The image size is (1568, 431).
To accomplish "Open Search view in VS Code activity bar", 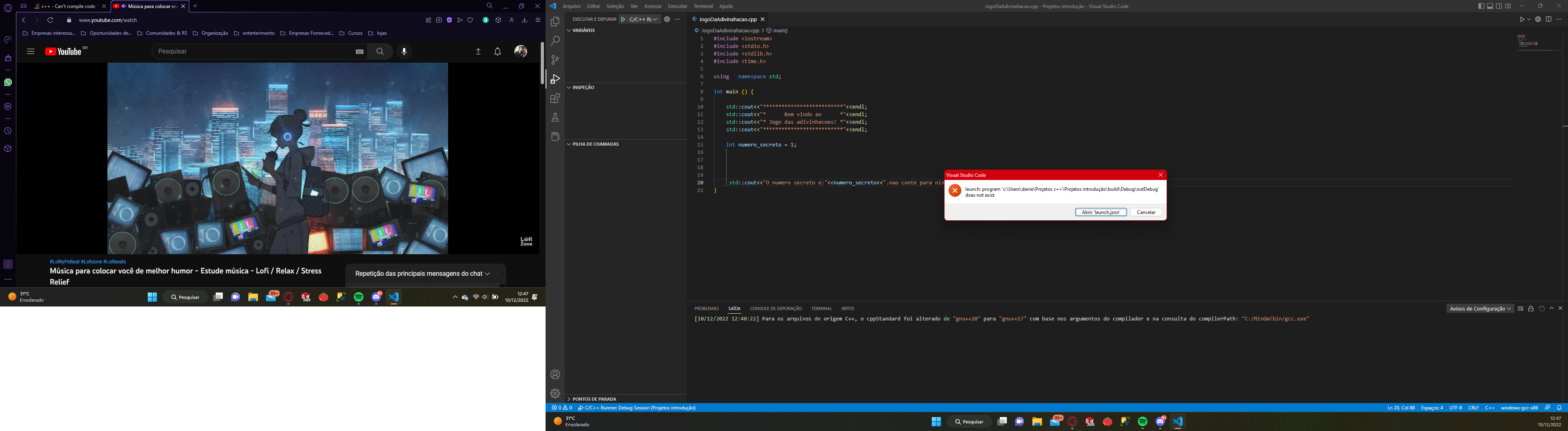I will point(555,41).
